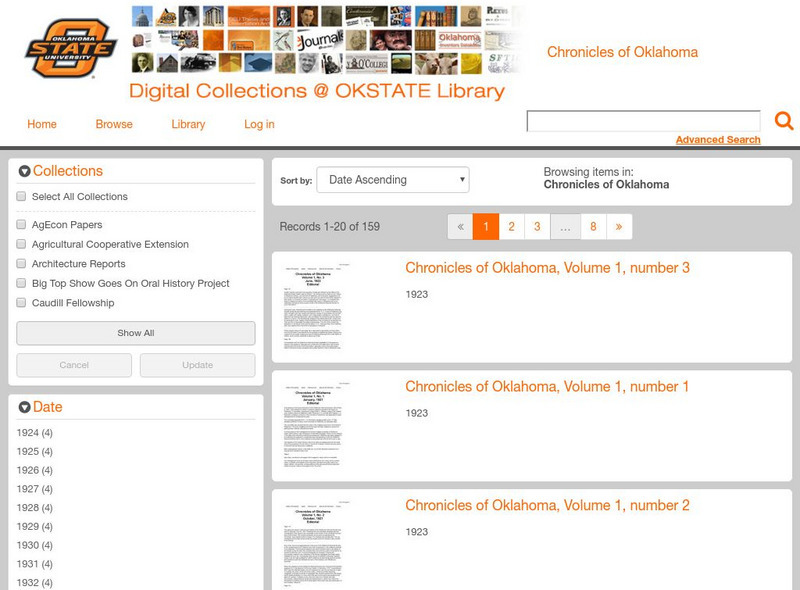
Task: Filter by date 1930 (4)
Action: coord(35,545)
